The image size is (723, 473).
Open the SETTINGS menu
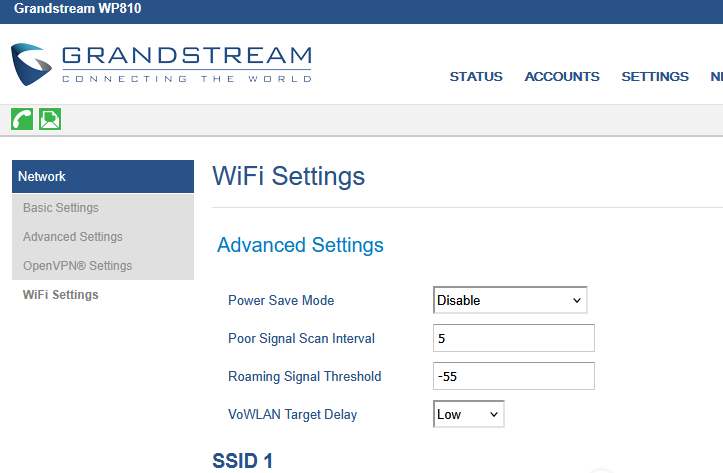(x=655, y=76)
